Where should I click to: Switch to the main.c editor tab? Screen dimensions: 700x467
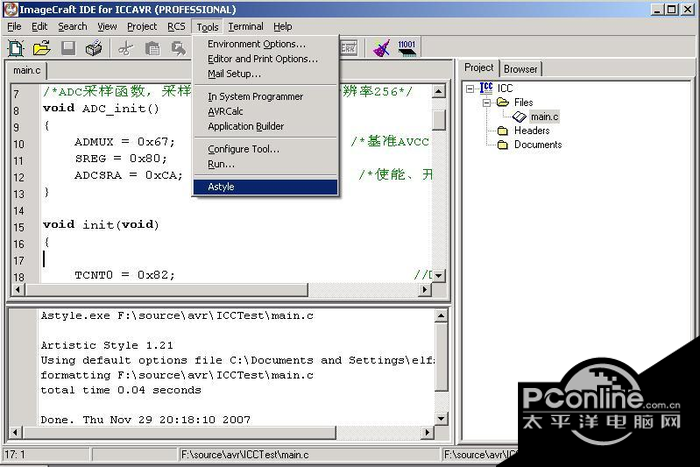pyautogui.click(x=27, y=71)
